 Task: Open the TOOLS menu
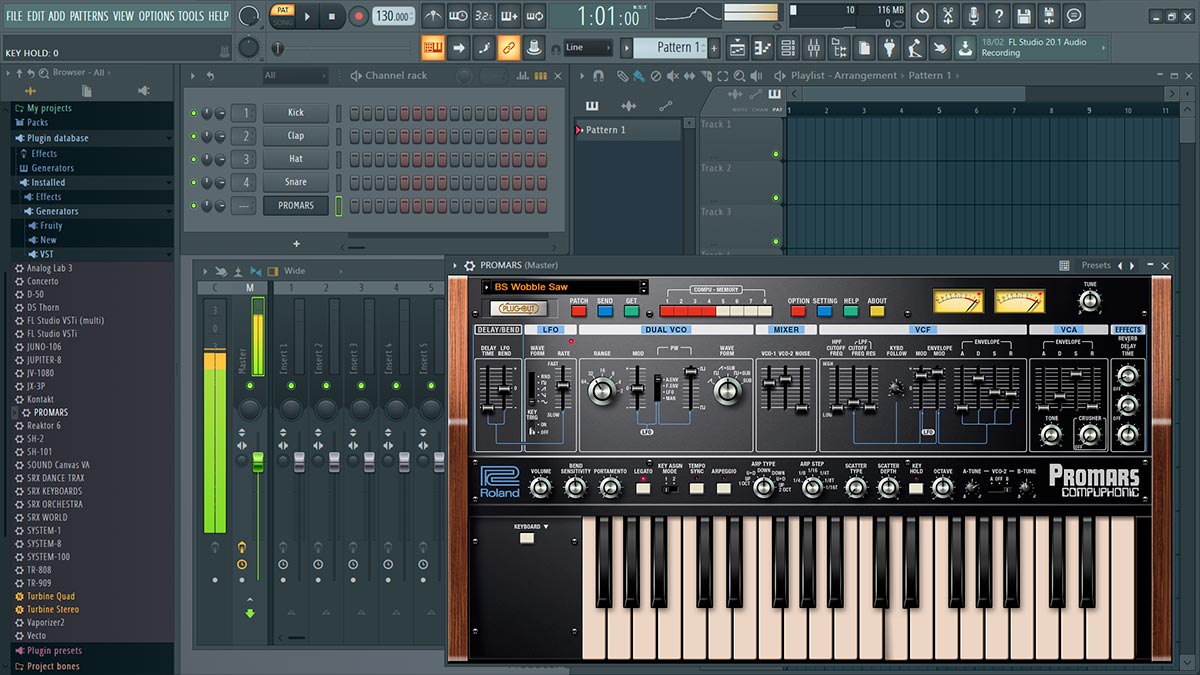(x=191, y=16)
